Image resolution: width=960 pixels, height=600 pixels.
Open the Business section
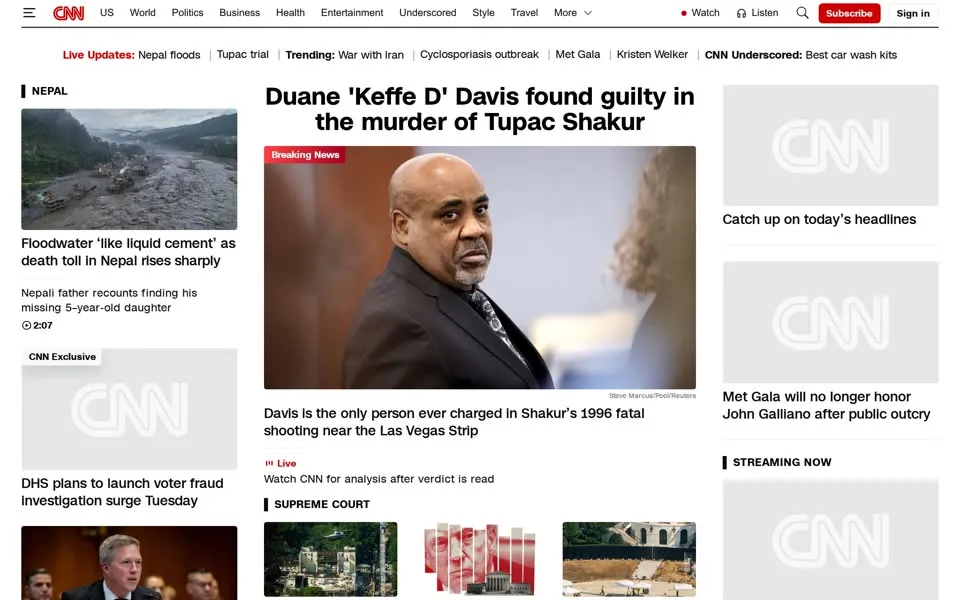[x=239, y=13]
